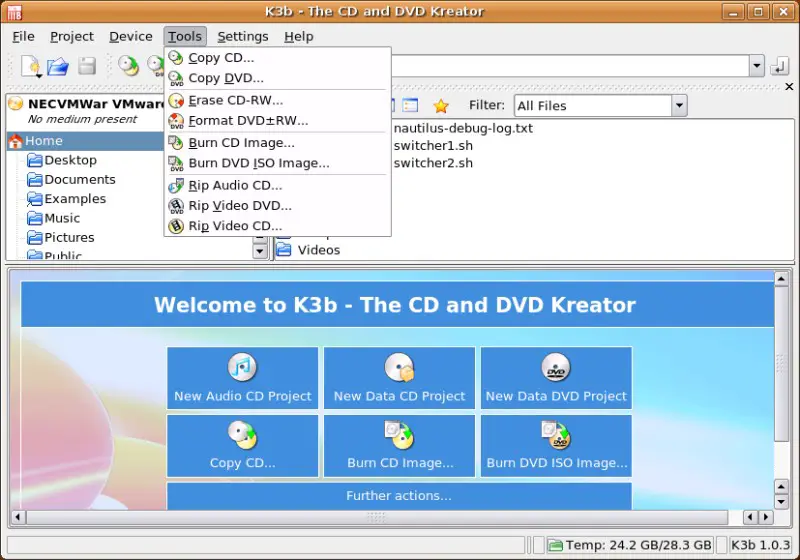Start a New Audio CD Project from welcome panel
This screenshot has height=560, width=800.
[x=243, y=378]
